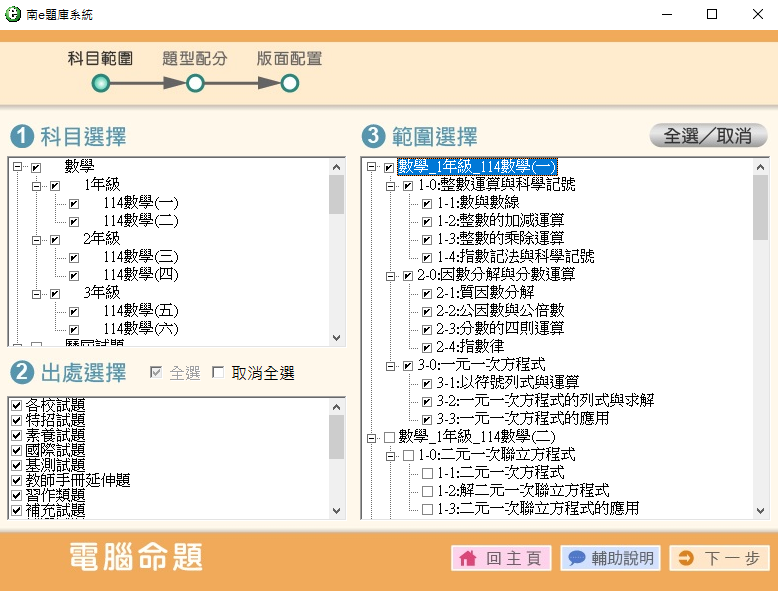Click the speech bubble icon for 輔助說明
Image resolution: width=778 pixels, height=591 pixels.
(576, 559)
